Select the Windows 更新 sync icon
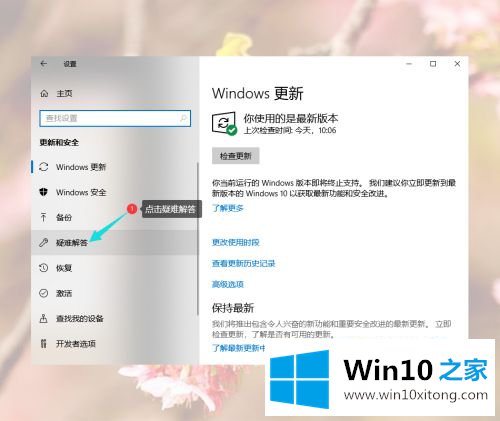The image size is (500, 421). click(44, 167)
